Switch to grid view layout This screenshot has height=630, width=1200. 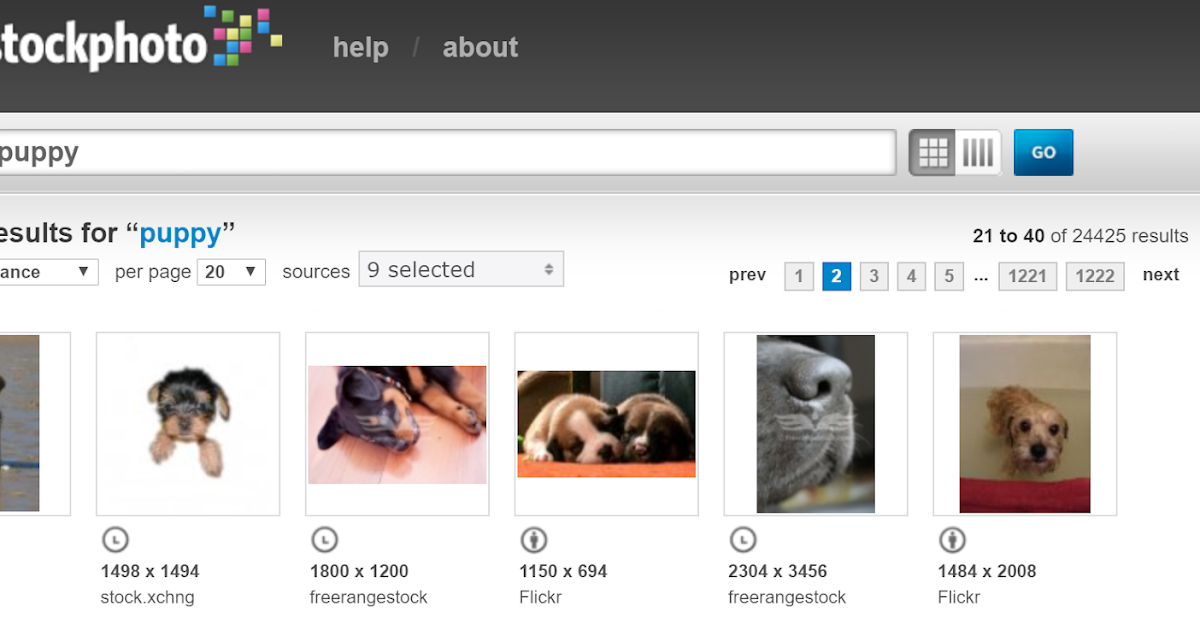pyautogui.click(x=932, y=153)
